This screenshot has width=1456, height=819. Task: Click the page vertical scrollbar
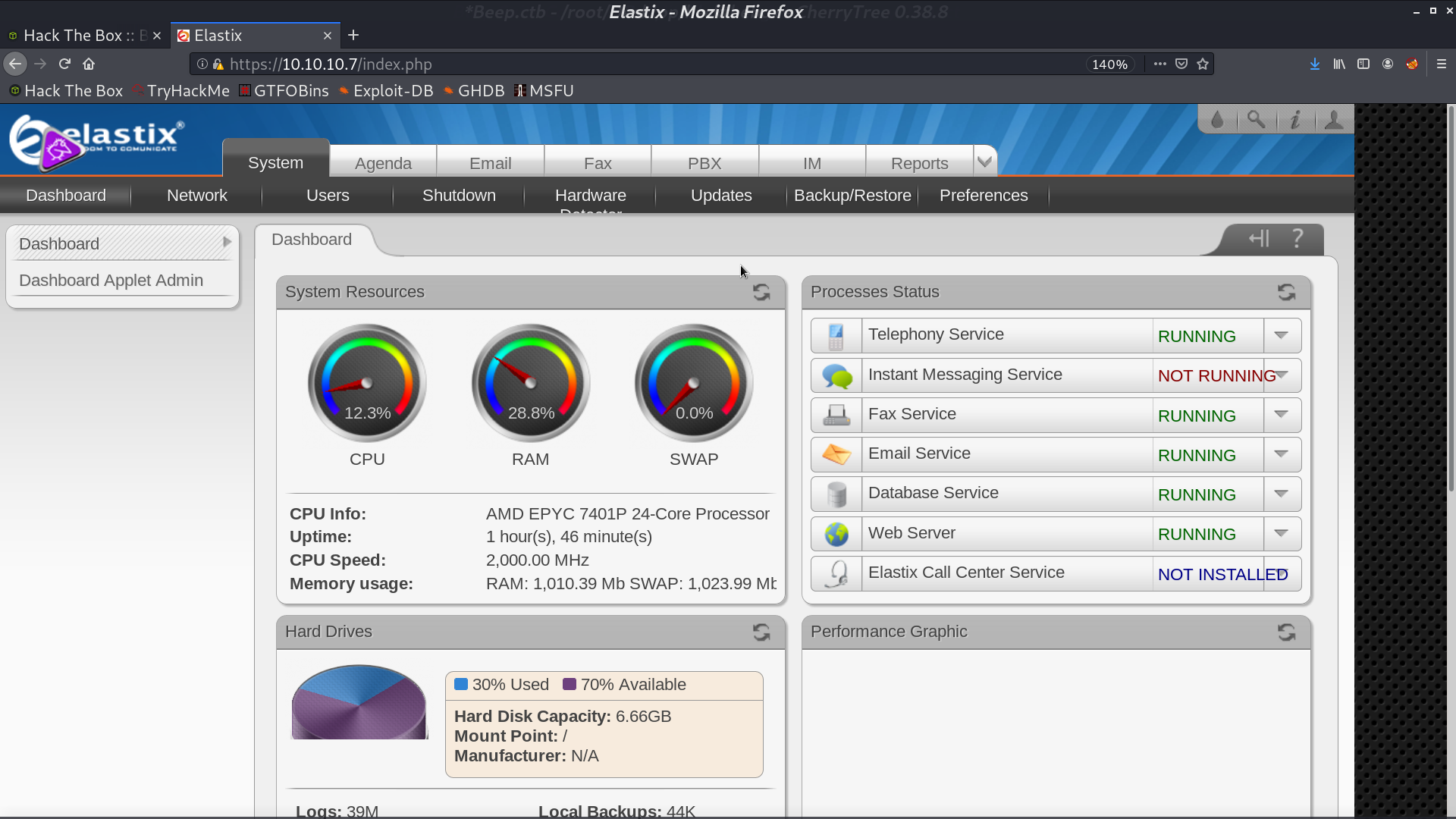(1451, 300)
